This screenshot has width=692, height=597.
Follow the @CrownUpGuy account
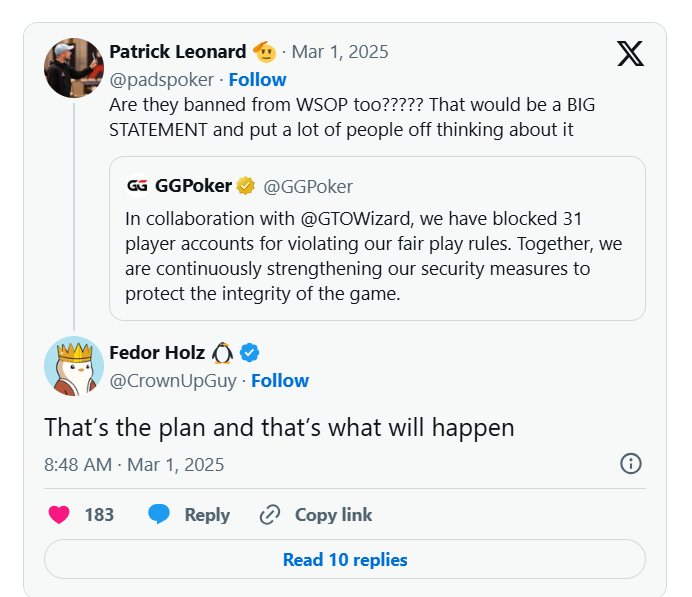coord(280,381)
